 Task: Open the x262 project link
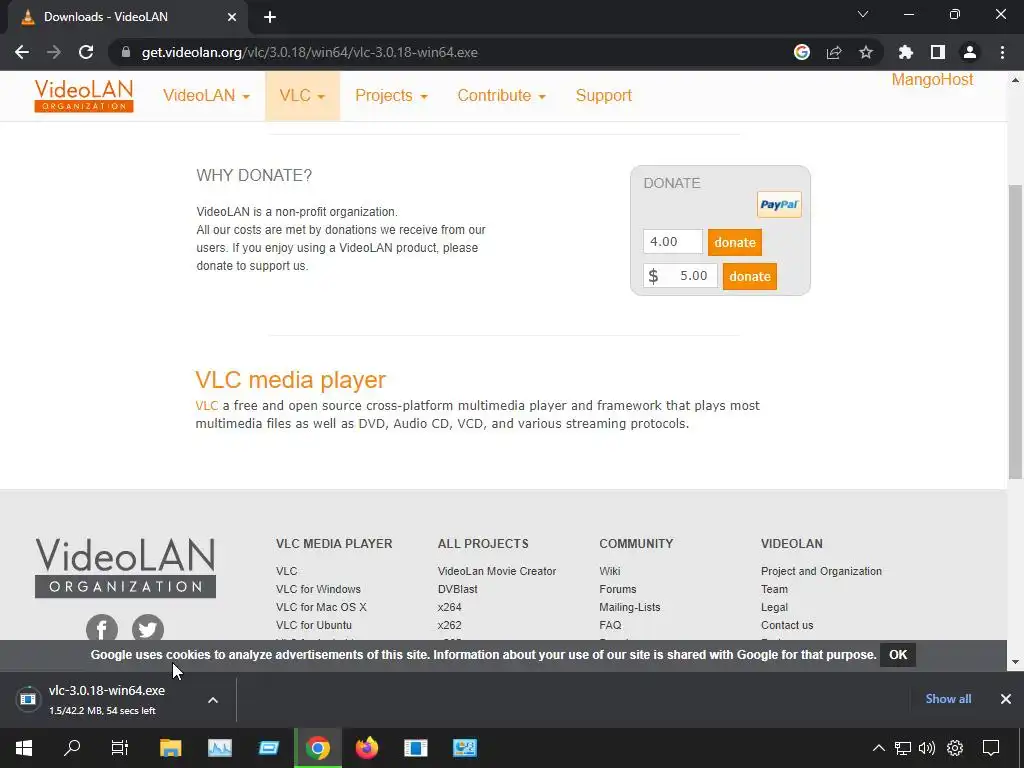click(x=449, y=625)
